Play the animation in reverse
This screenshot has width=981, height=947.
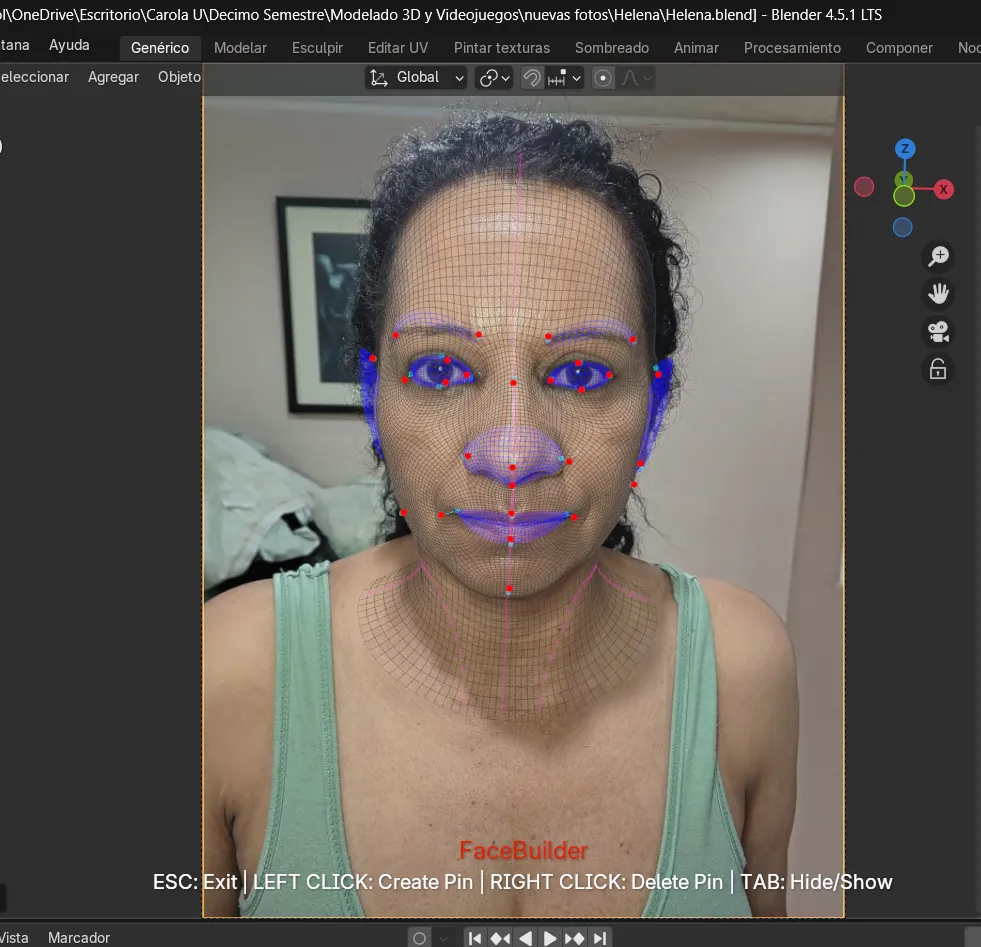525,938
